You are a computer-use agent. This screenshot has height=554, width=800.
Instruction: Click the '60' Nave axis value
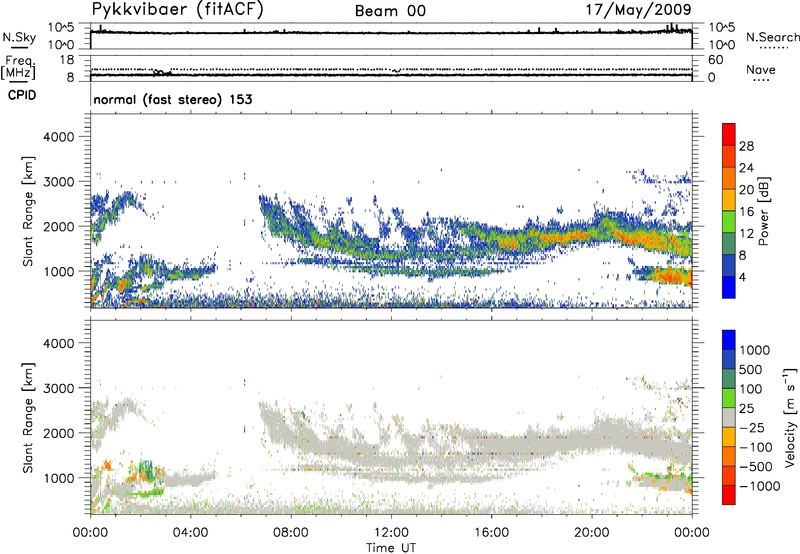coord(715,60)
